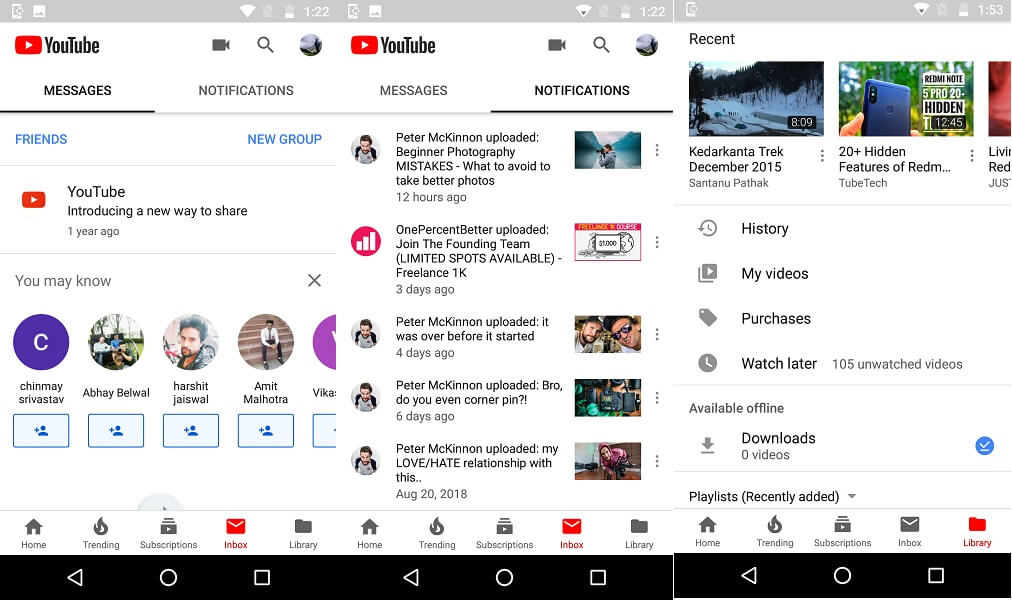Viewport: 1012px width, 600px height.
Task: Tap NEW GROUP link
Action: (285, 139)
